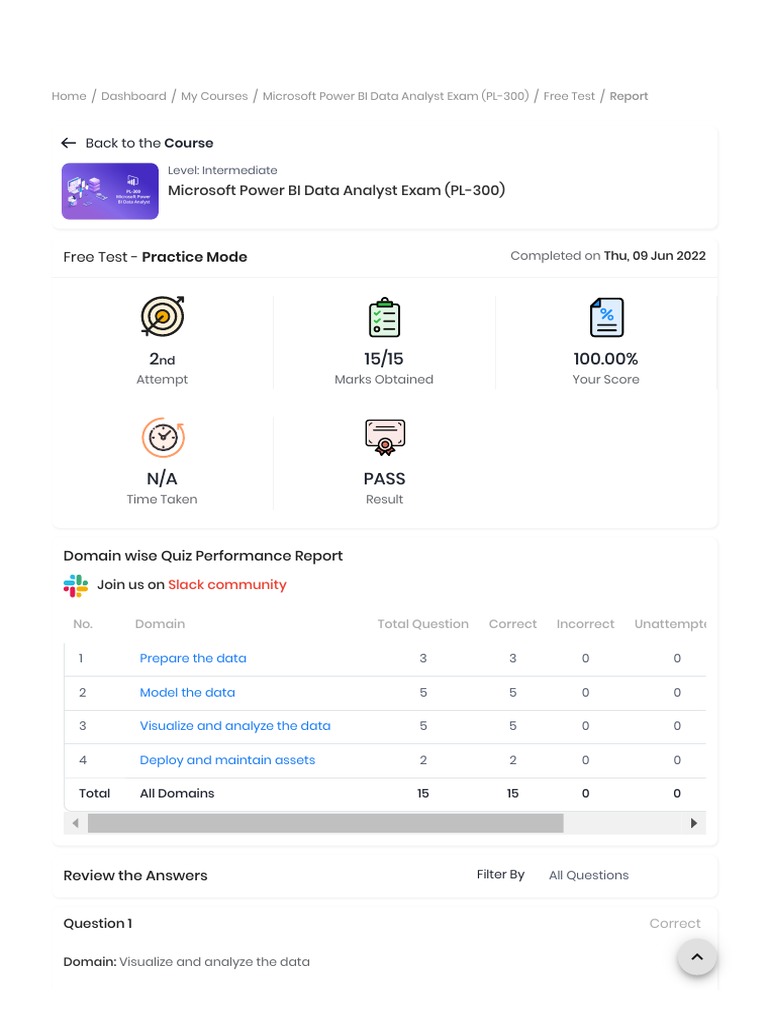Click the table's right scroll arrow
Viewport: 768px width, 1024px height.
tap(694, 823)
